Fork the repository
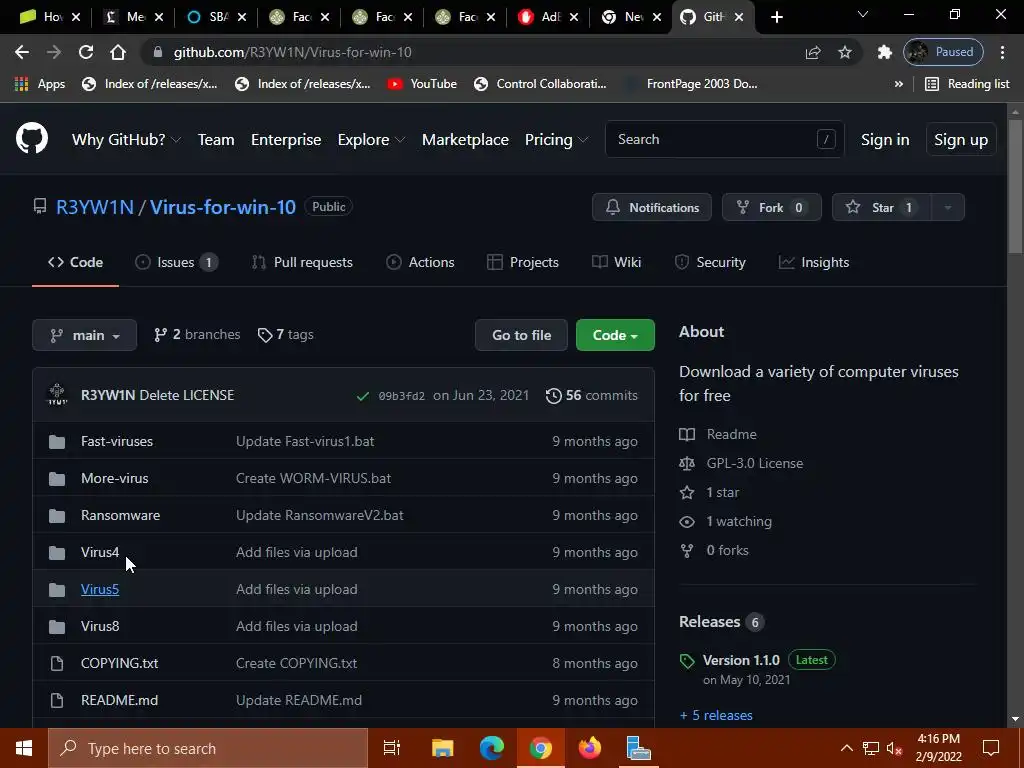The width and height of the screenshot is (1024, 768). 771,207
